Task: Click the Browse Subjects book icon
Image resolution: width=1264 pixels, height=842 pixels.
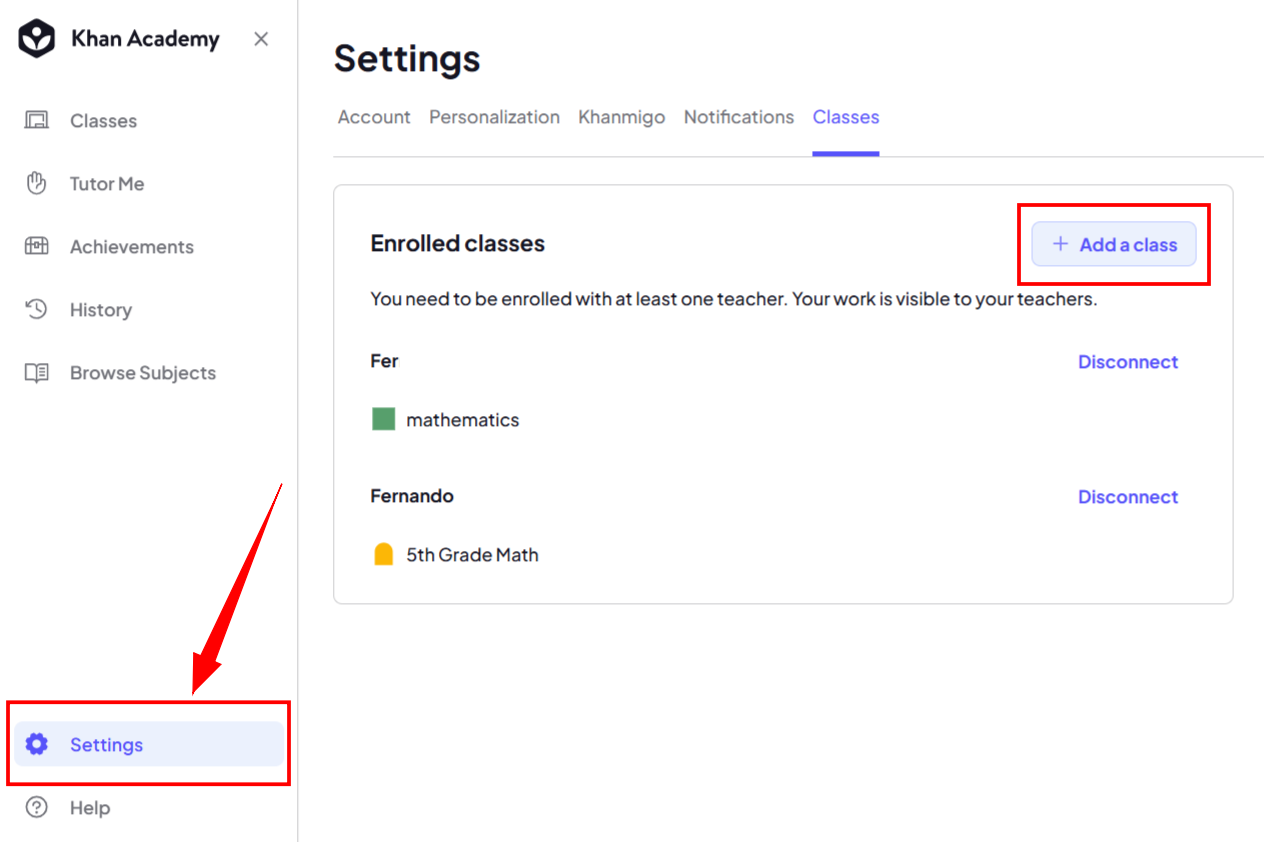Action: click(37, 373)
